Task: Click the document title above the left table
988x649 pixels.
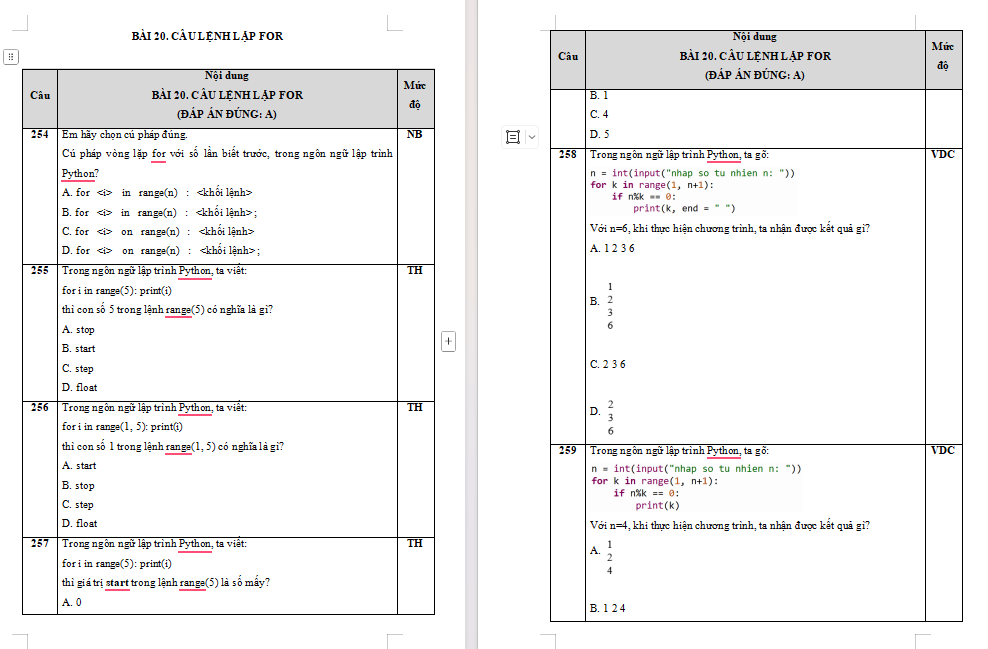Action: 207,36
